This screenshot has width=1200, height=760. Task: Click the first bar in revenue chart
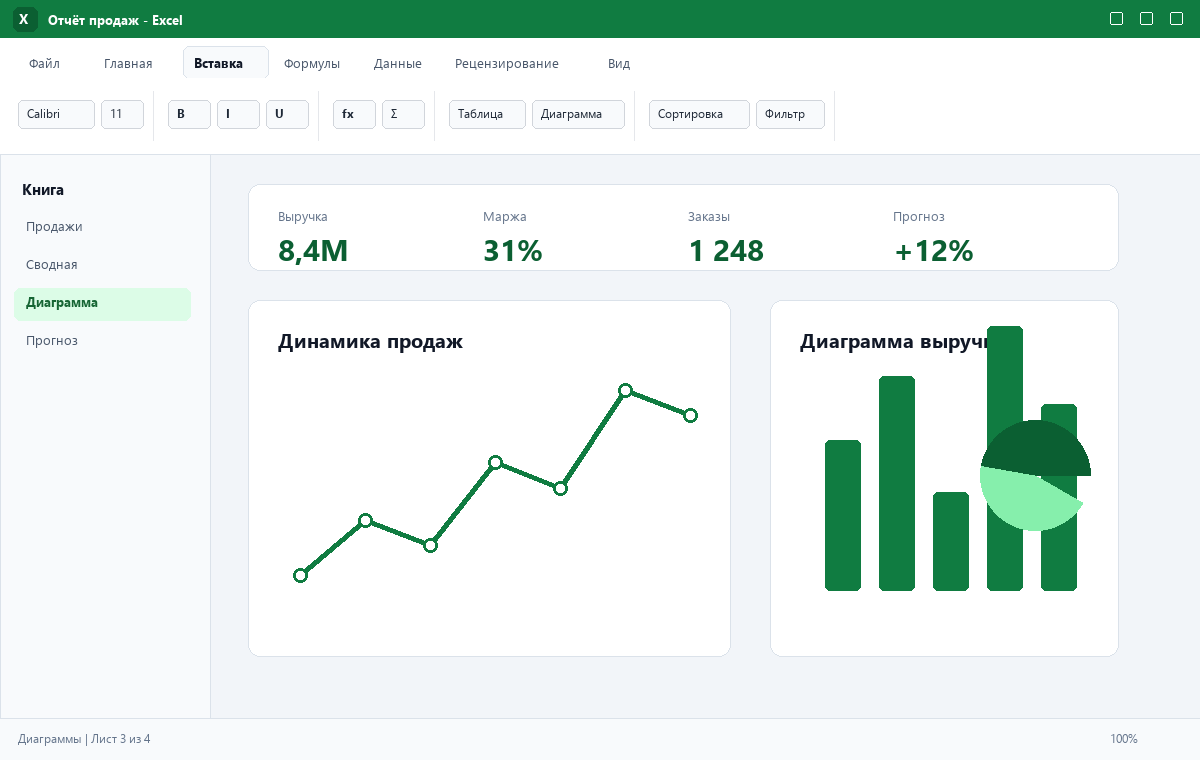click(x=843, y=515)
